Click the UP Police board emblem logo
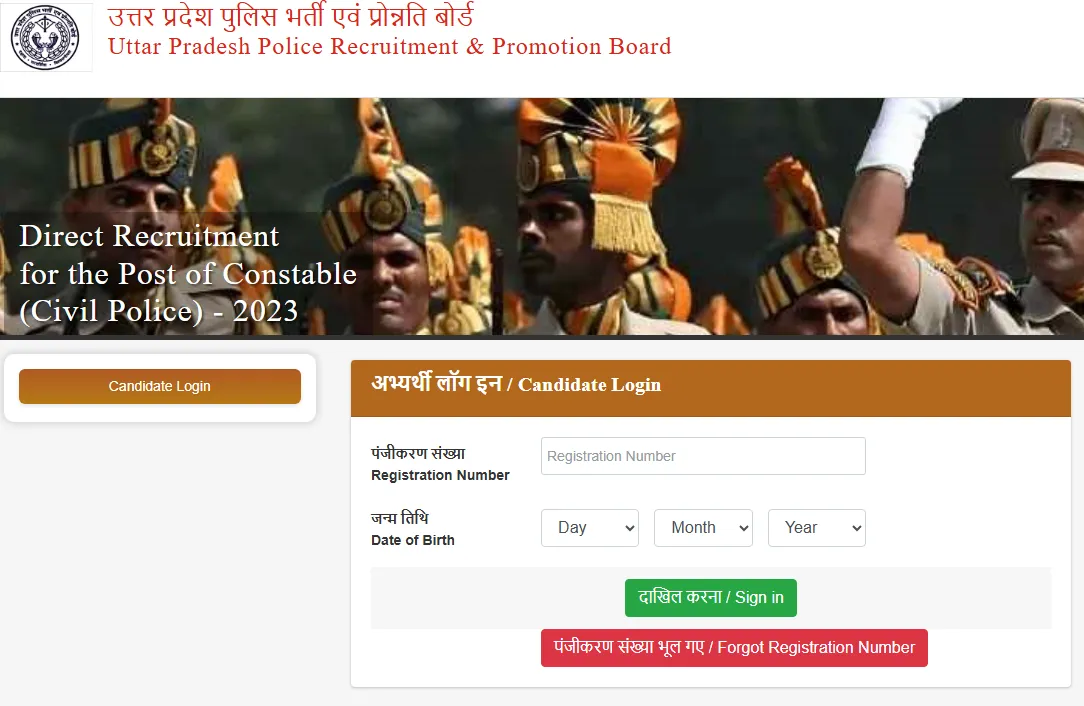Viewport: 1084px width, 706px height. pyautogui.click(x=46, y=37)
